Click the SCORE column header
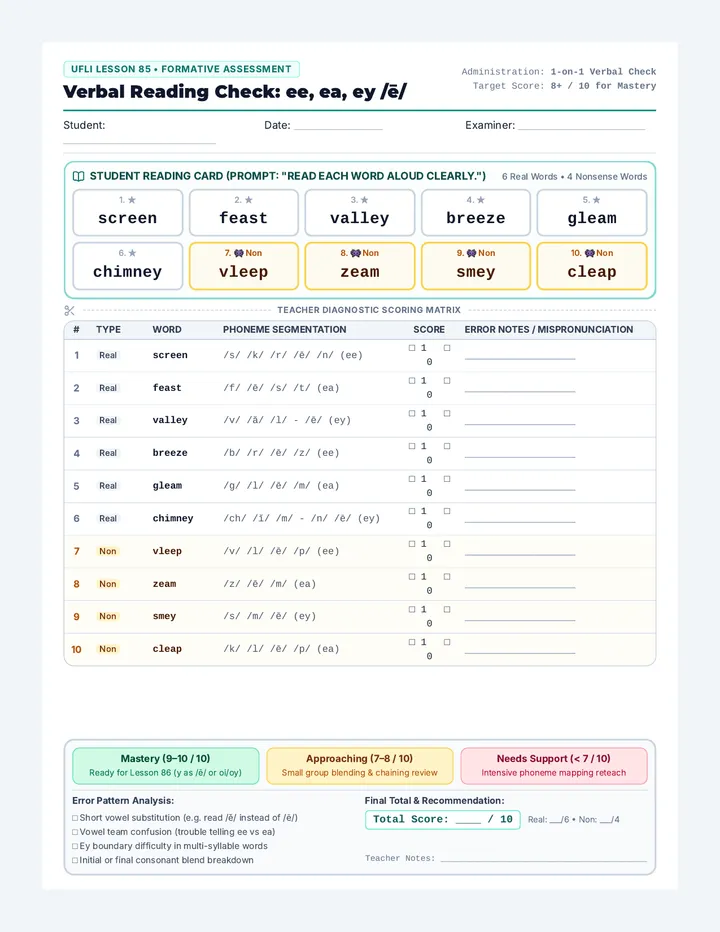Viewport: 720px width, 932px height. click(x=429, y=329)
